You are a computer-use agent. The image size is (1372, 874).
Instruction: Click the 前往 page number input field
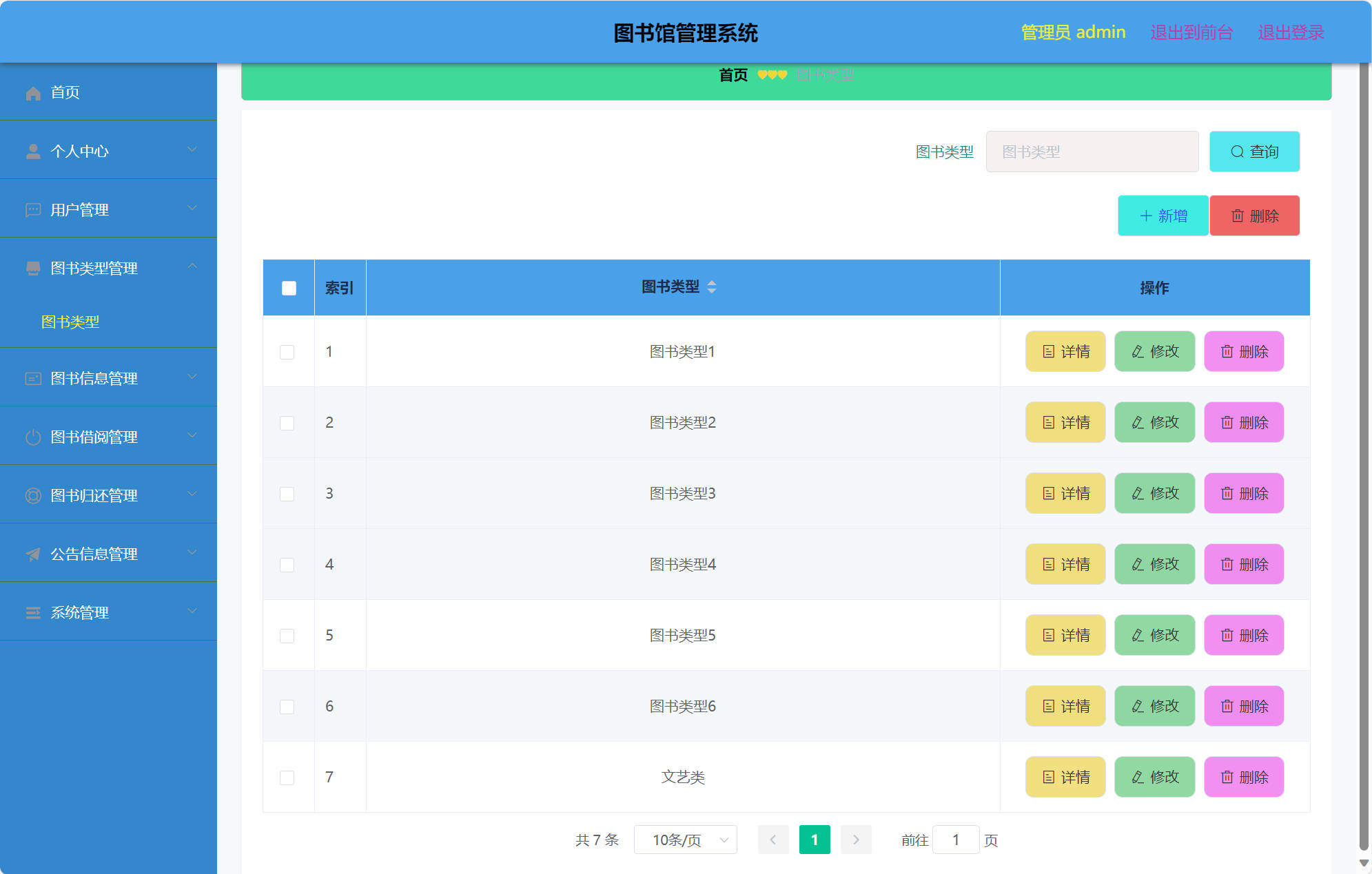pos(956,840)
